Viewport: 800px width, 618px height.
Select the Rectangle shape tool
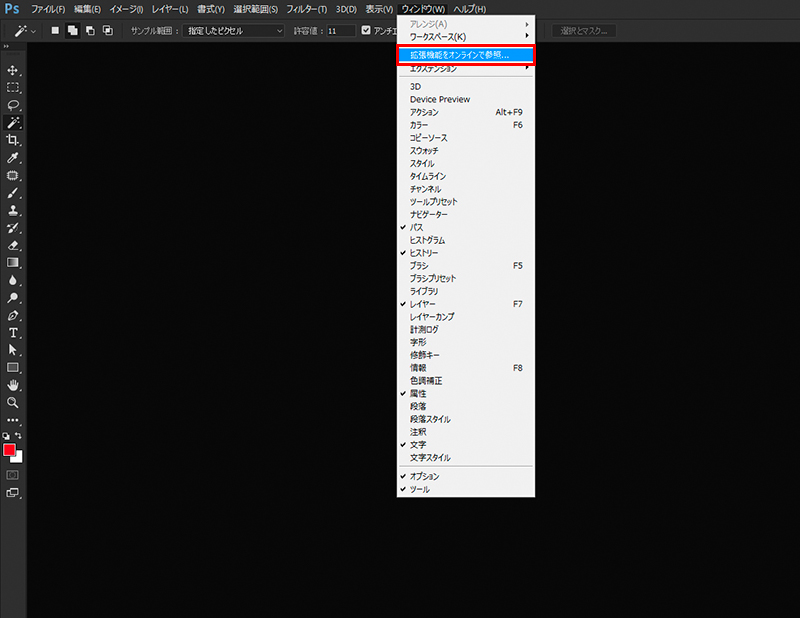pos(13,367)
